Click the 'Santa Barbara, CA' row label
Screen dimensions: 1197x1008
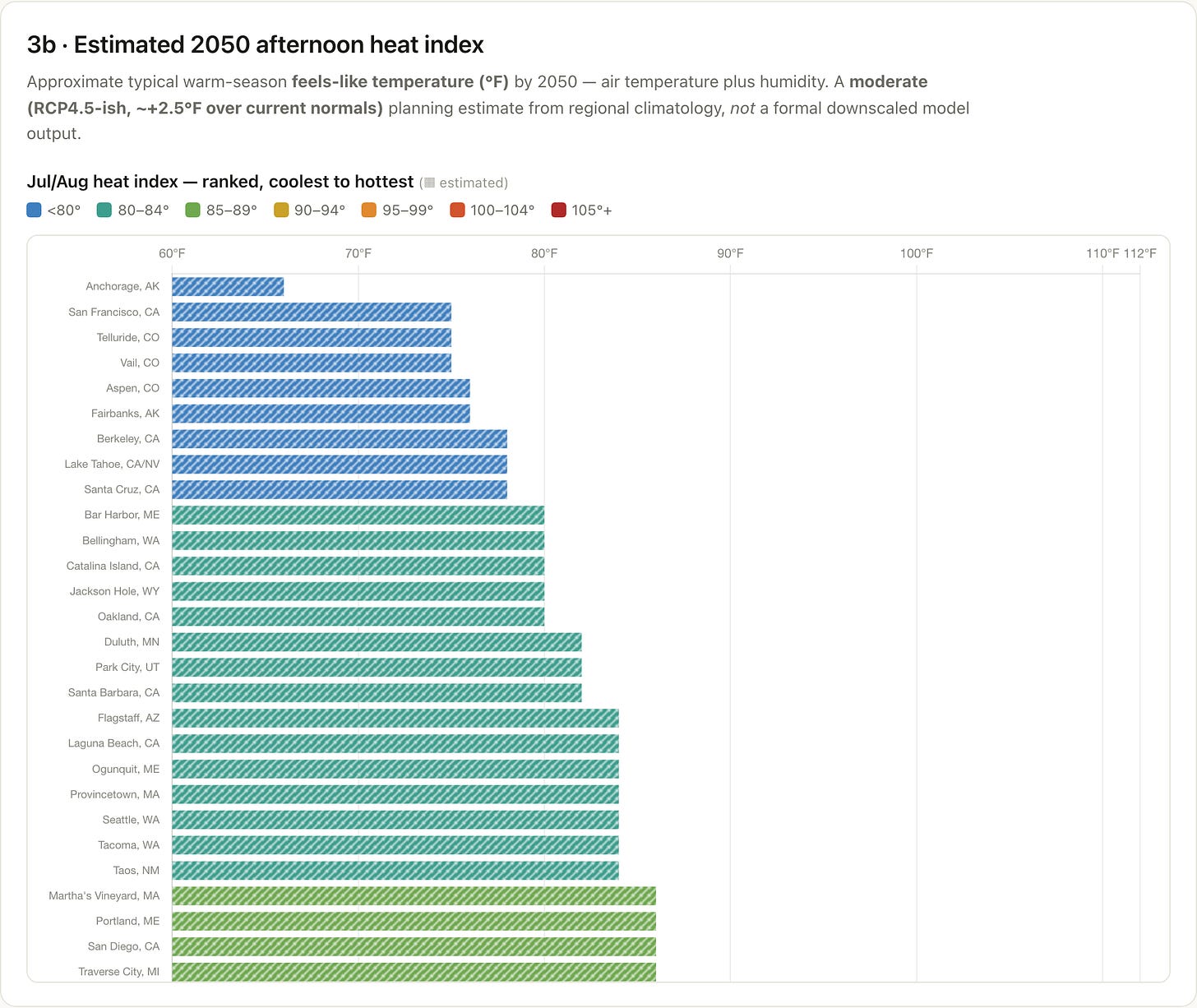[114, 693]
